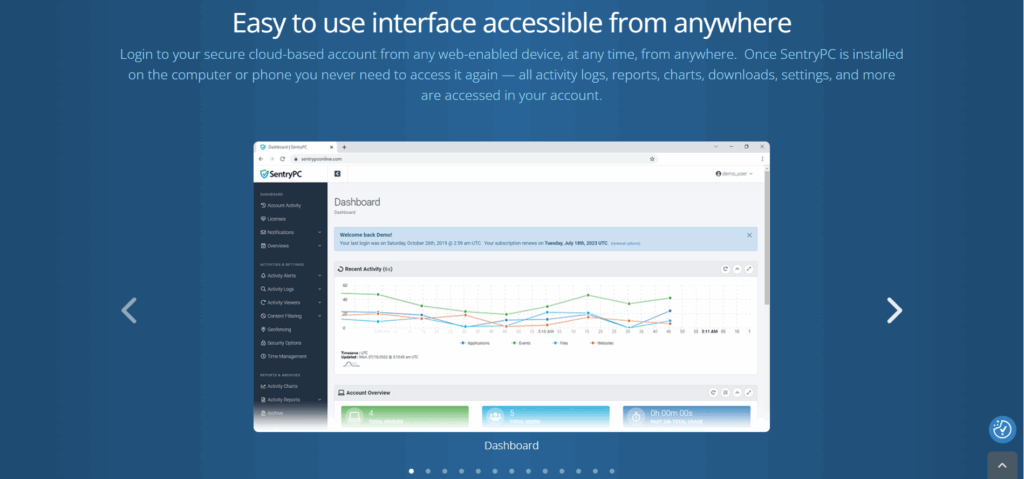1024x479 pixels.
Task: Click the Activity Charts sidebar icon
Action: point(263,386)
